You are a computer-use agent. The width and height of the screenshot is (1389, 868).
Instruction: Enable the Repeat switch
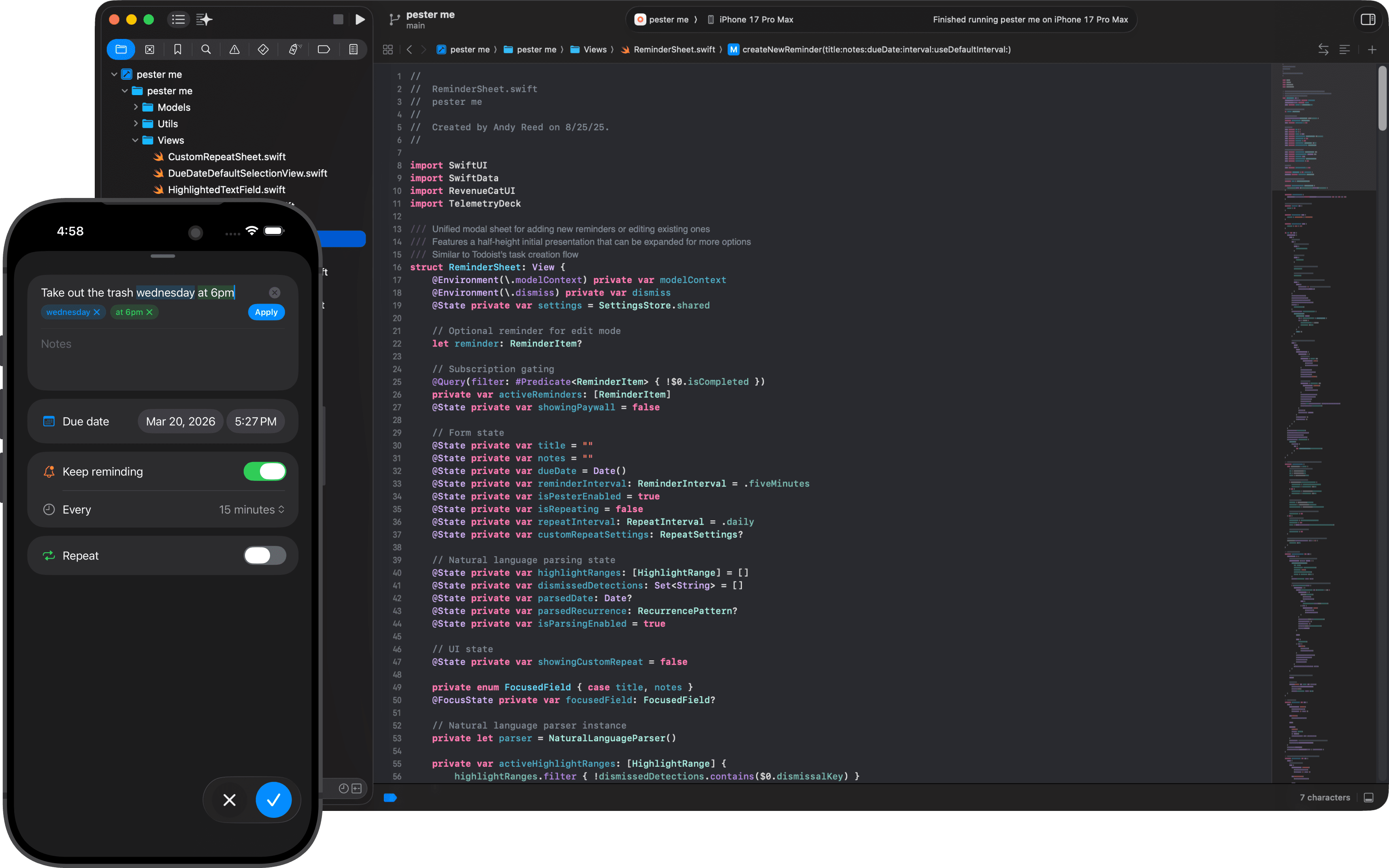coord(264,555)
